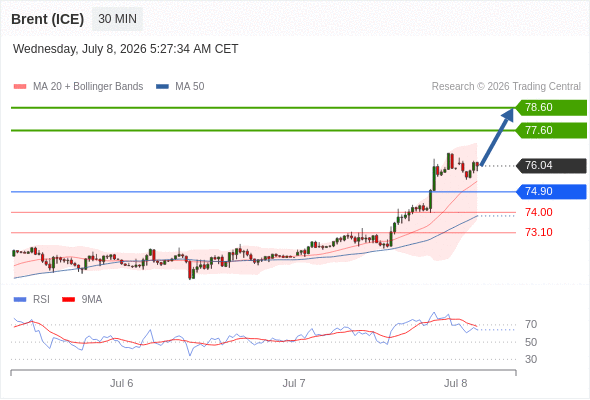Viewport: 590px width, 400px height.
Task: Click the Research © 2026 Trading Central text
Action: pyautogui.click(x=506, y=87)
